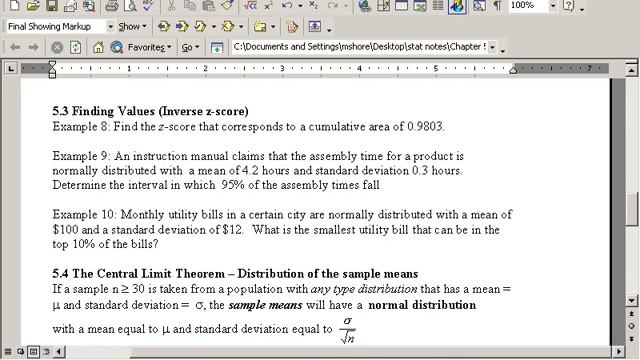Go to the next tracked change
The height and width of the screenshot is (360, 640).
coord(182,27)
